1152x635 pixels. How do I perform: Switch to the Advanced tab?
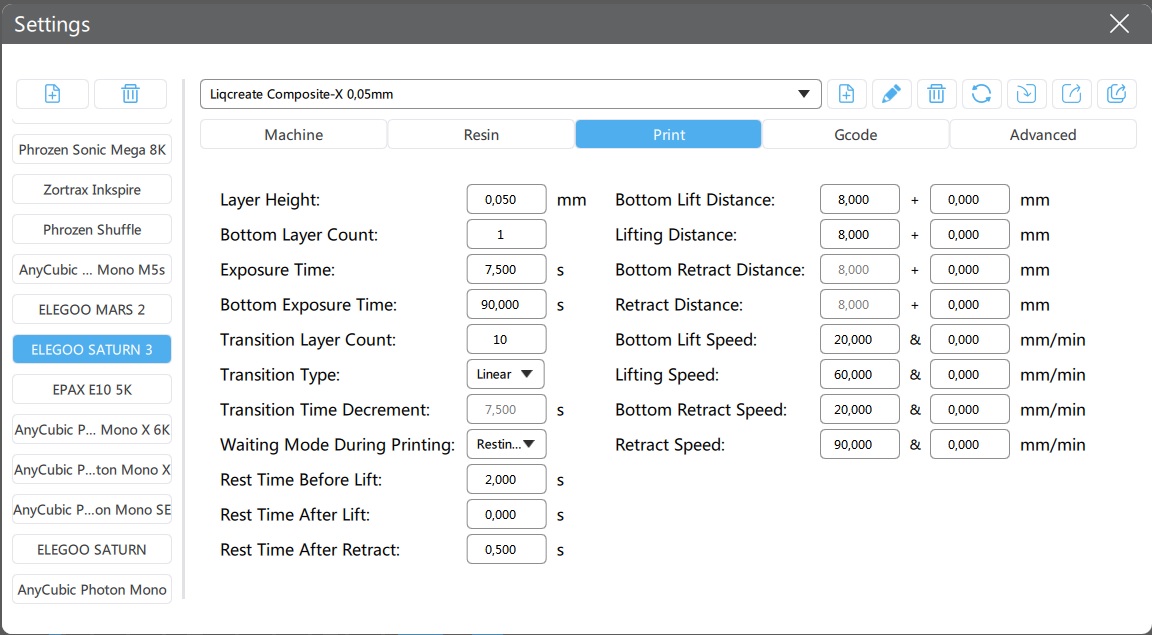1042,134
